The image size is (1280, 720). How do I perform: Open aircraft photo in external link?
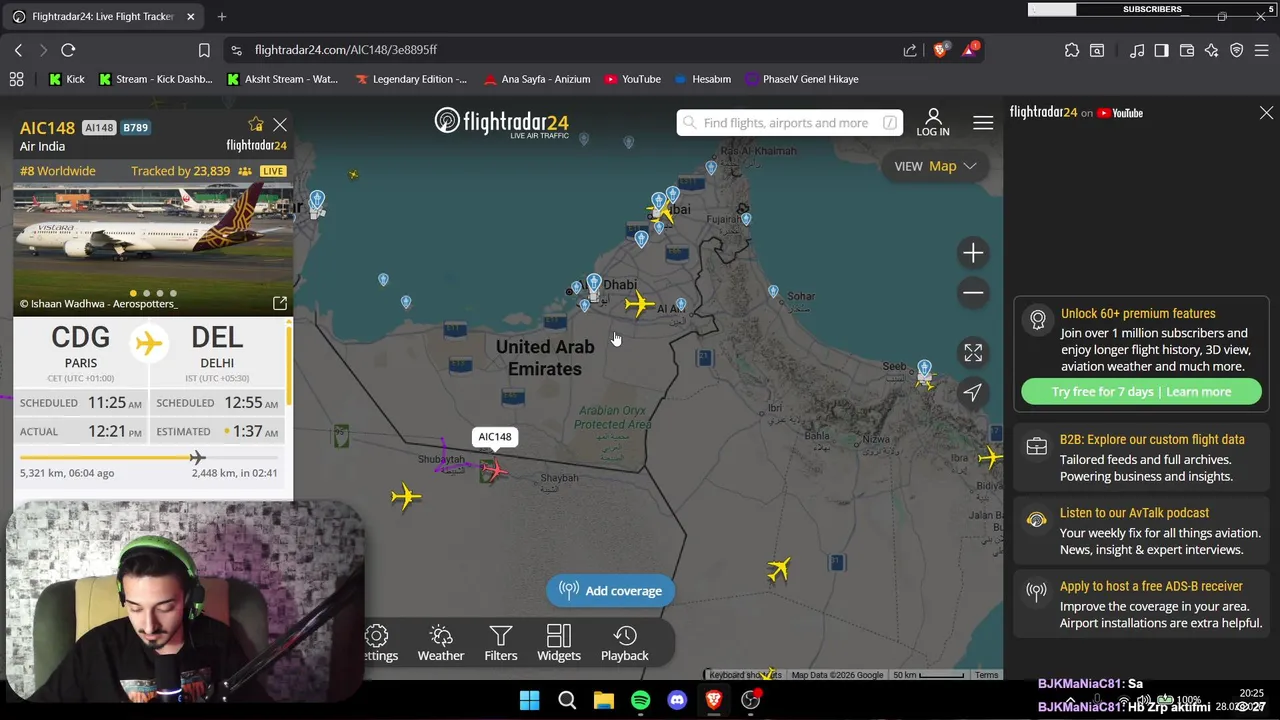(x=280, y=303)
